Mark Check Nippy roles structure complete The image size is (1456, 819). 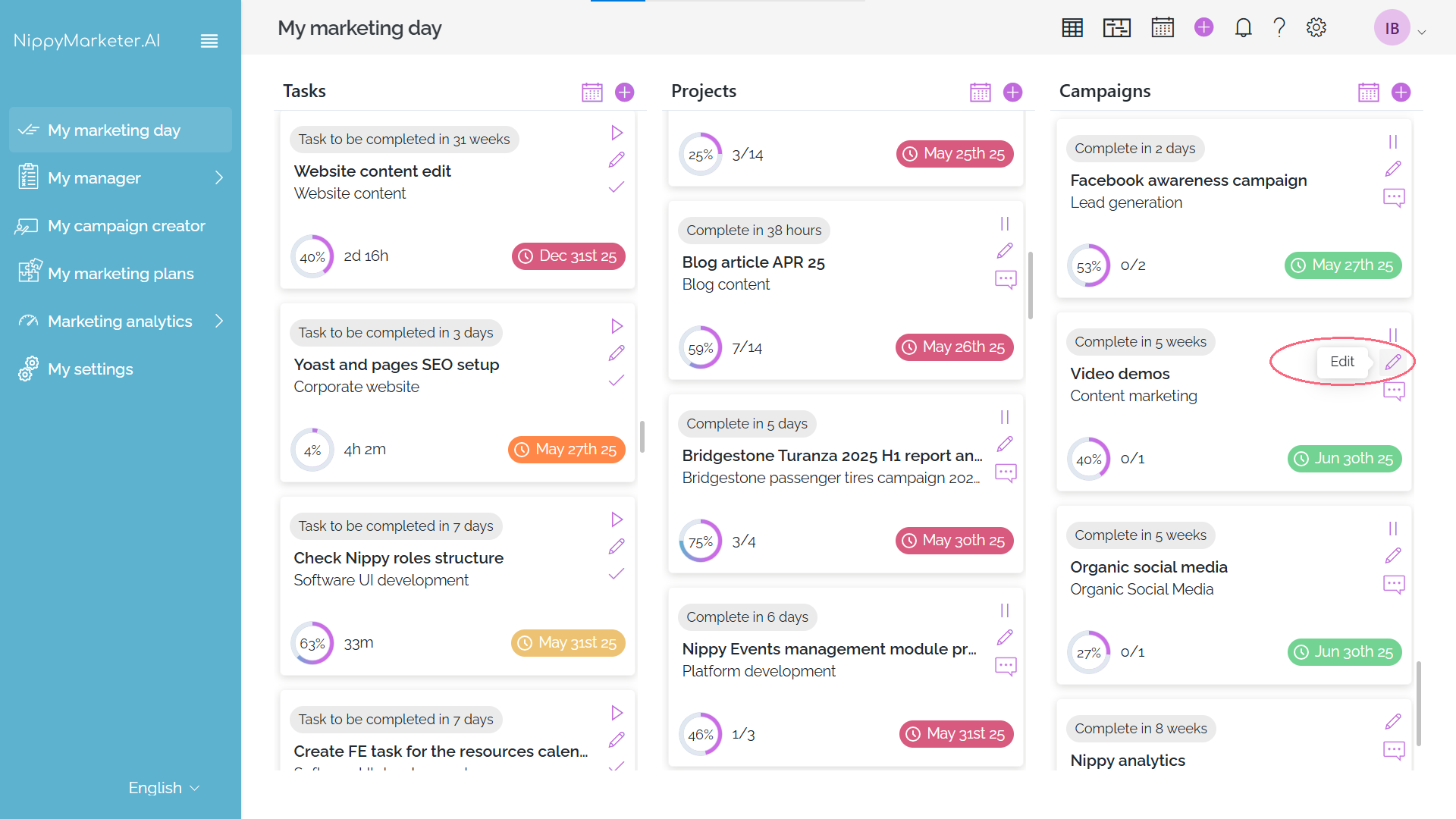(x=617, y=573)
